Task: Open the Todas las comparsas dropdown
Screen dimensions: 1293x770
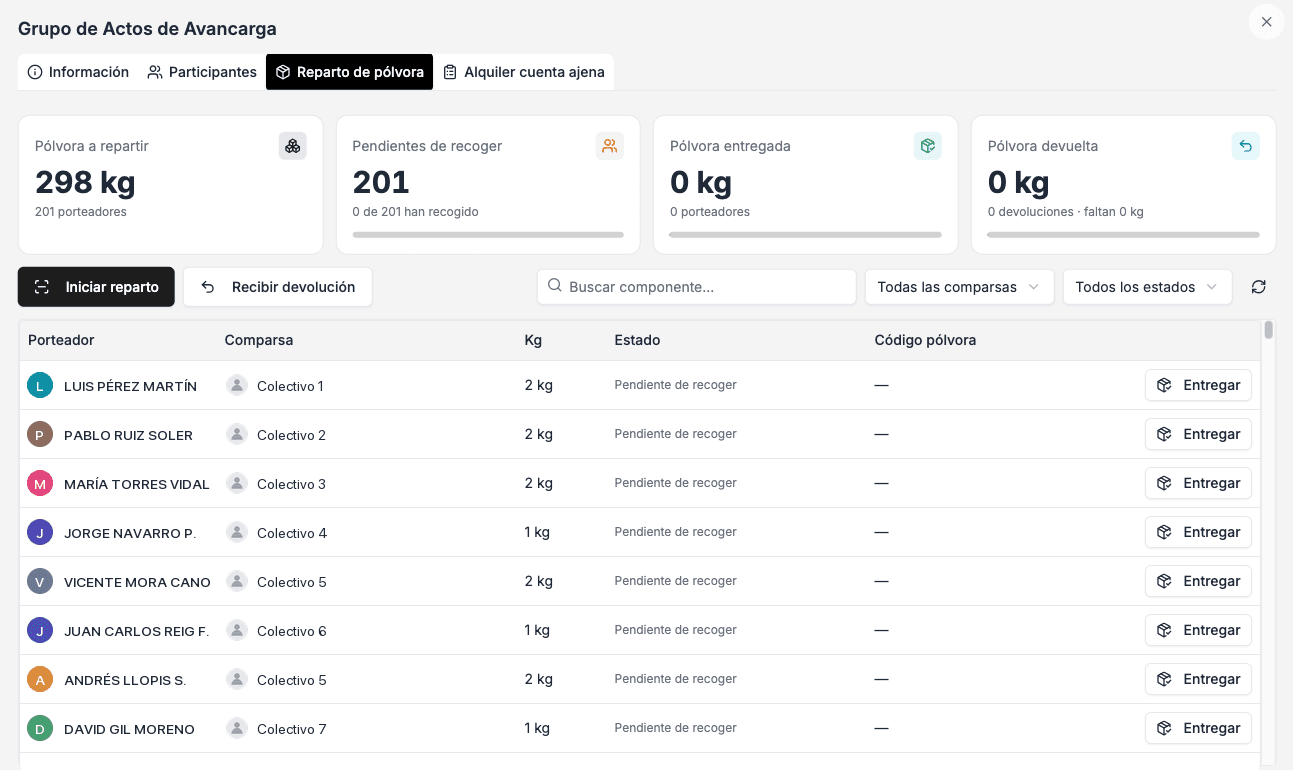Action: tap(960, 287)
